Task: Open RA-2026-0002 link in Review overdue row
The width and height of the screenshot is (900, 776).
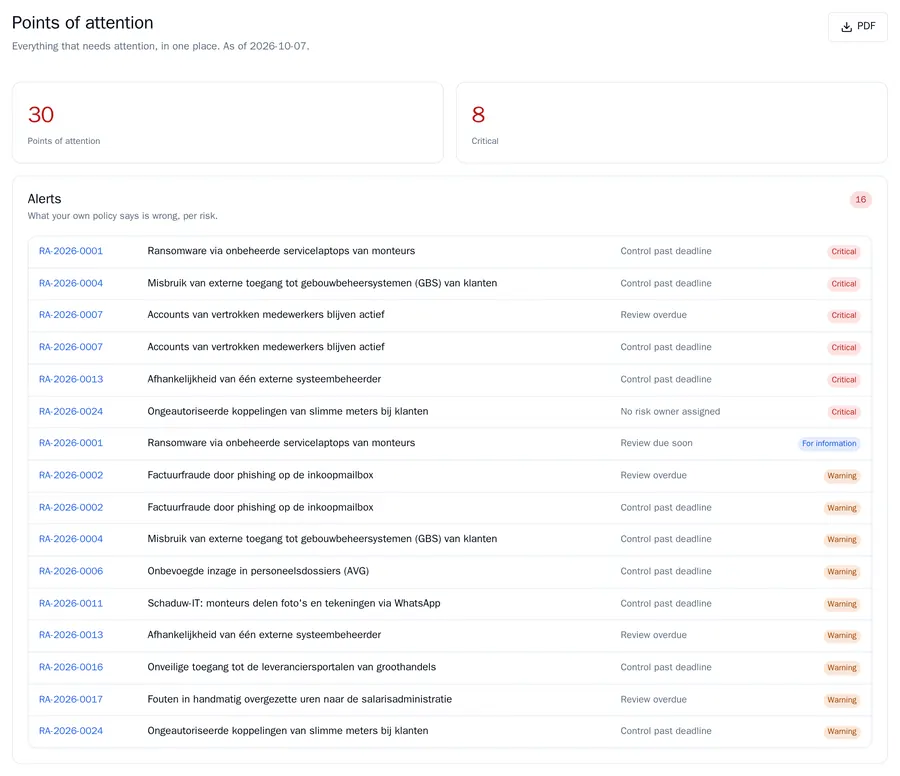Action: coord(71,475)
